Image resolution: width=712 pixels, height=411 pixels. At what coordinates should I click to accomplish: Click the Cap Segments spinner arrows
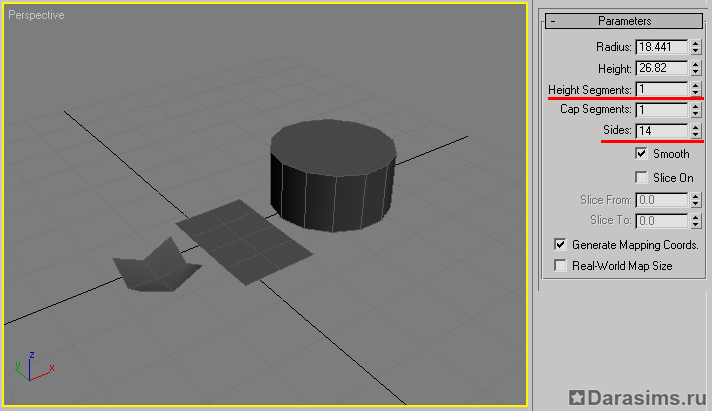695,110
